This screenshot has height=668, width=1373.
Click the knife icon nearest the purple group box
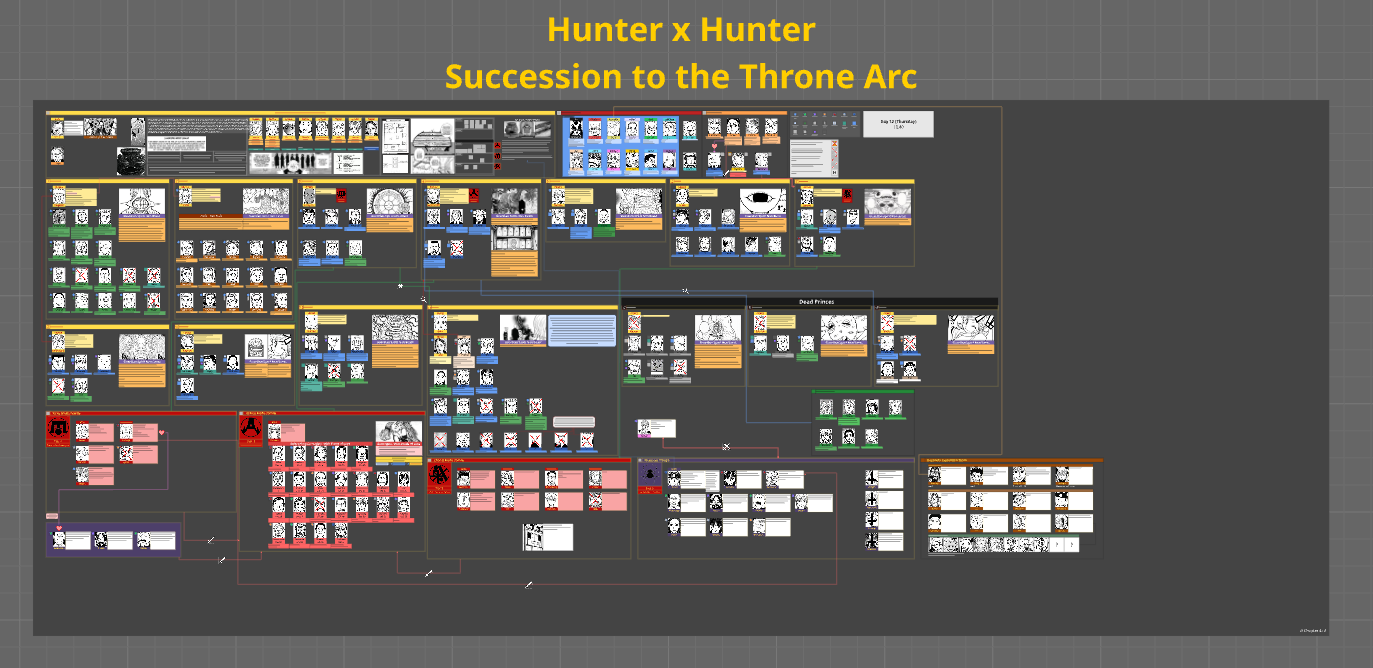211,540
